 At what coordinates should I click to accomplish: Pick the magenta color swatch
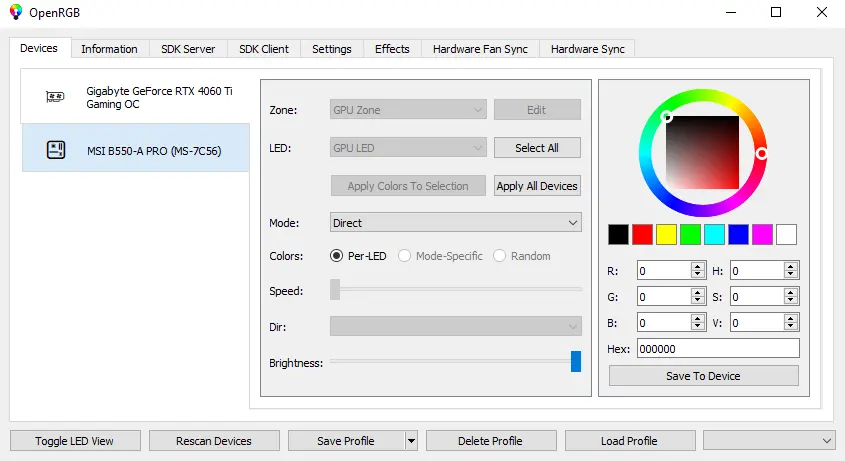pyautogui.click(x=762, y=235)
